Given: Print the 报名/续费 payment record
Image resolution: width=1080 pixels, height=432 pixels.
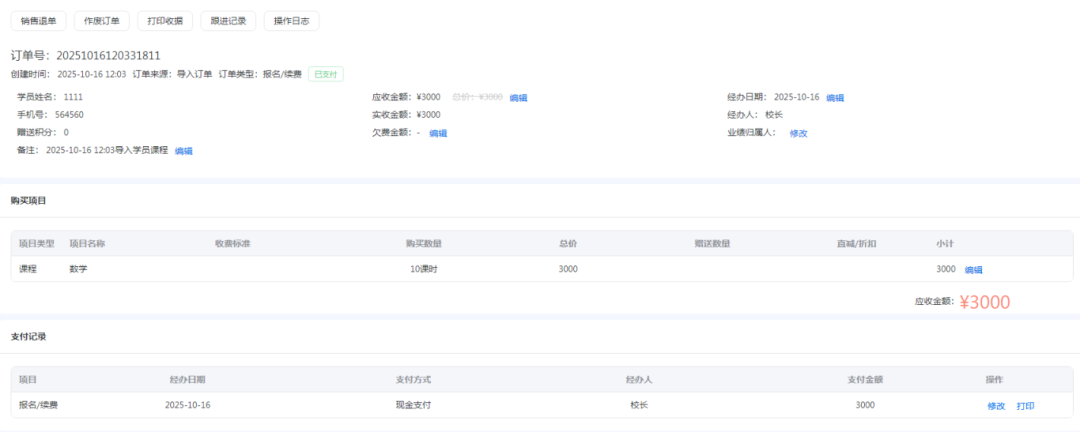Looking at the screenshot, I should pyautogui.click(x=1025, y=406).
